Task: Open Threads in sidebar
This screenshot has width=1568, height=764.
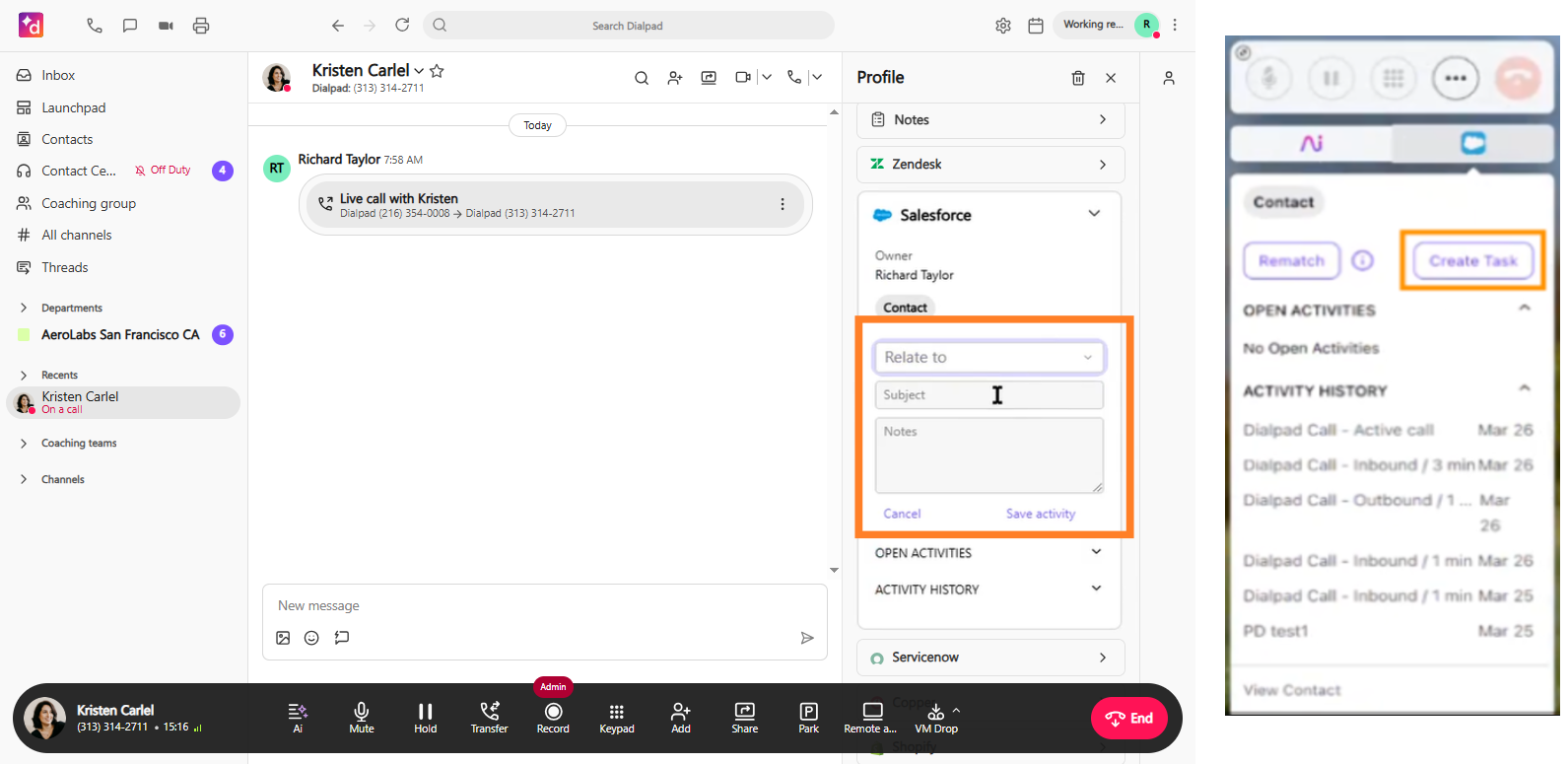Action: [65, 268]
